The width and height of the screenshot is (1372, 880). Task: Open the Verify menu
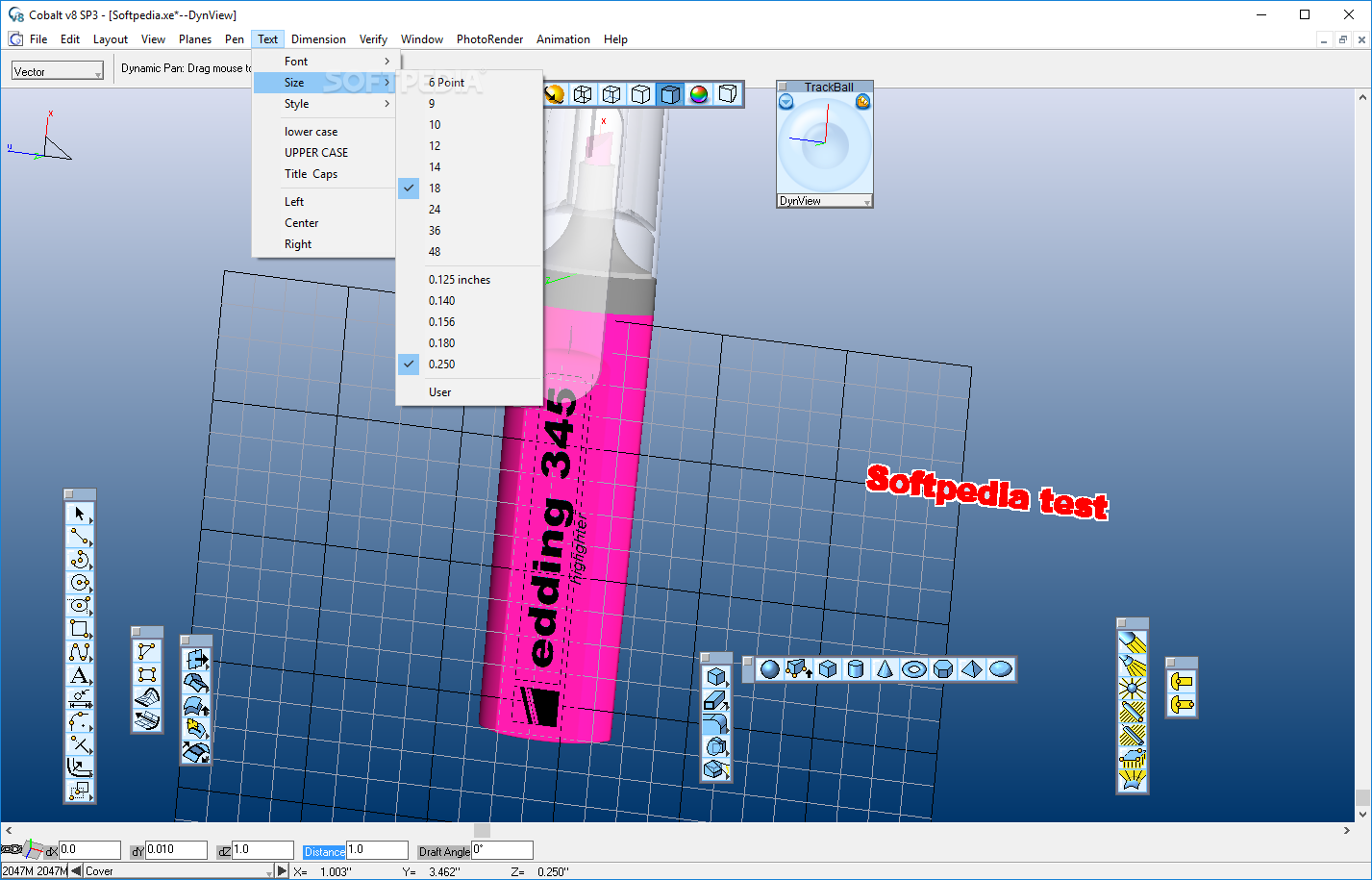pos(373,39)
